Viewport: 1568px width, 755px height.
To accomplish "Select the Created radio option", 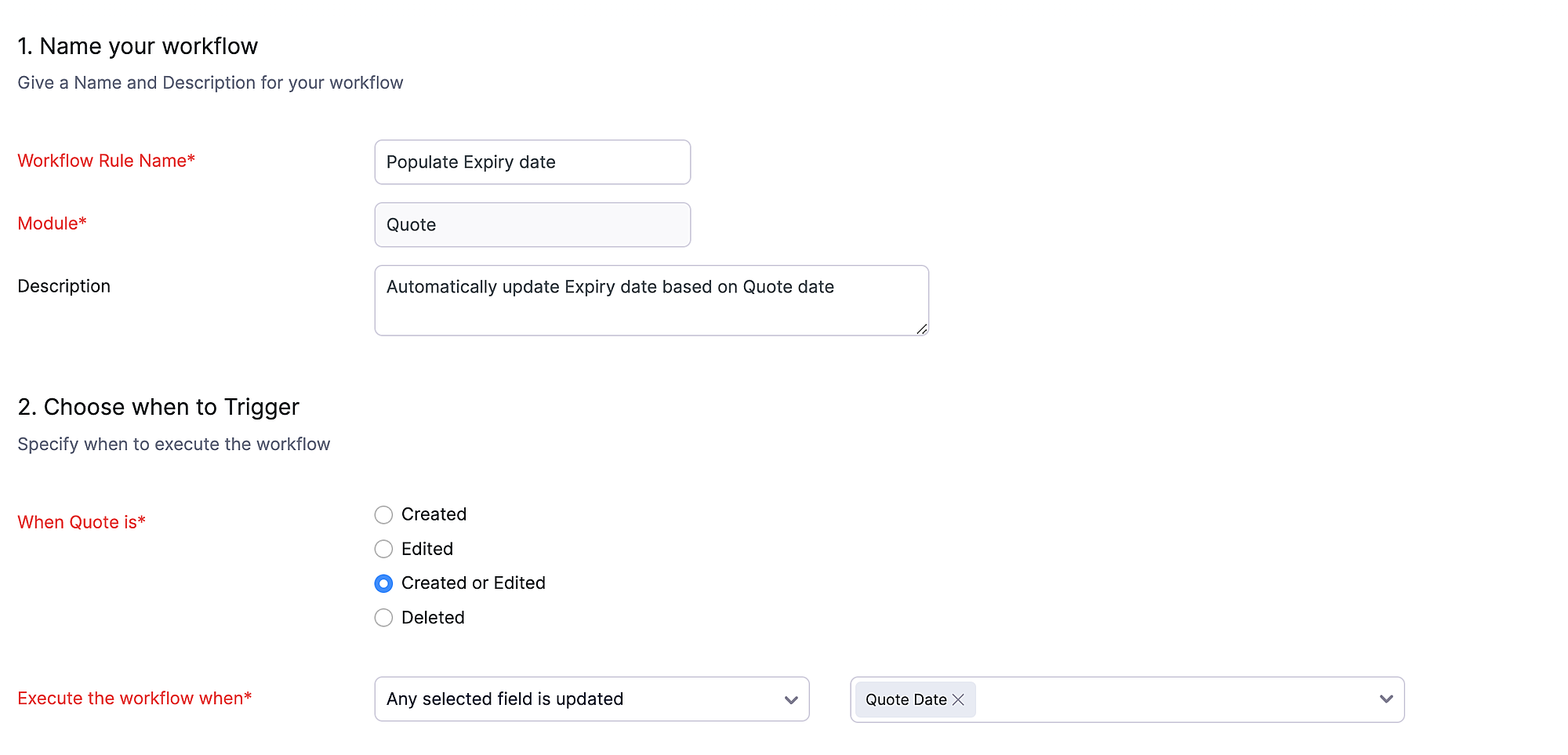I will click(383, 515).
